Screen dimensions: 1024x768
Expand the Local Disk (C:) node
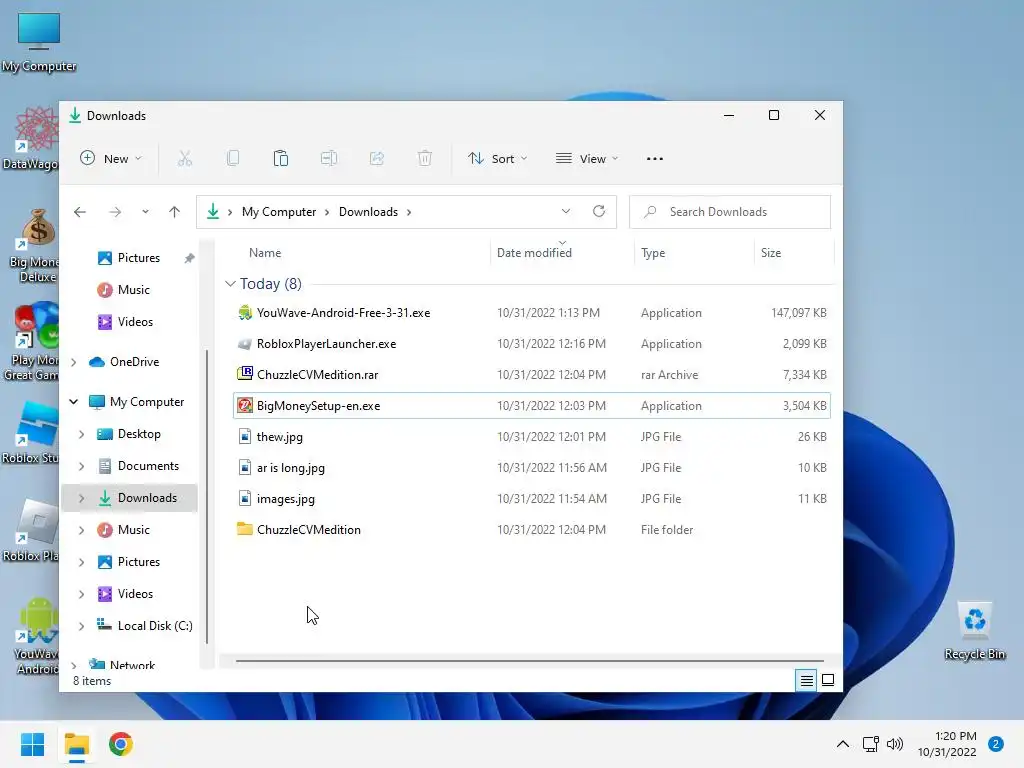(82, 626)
